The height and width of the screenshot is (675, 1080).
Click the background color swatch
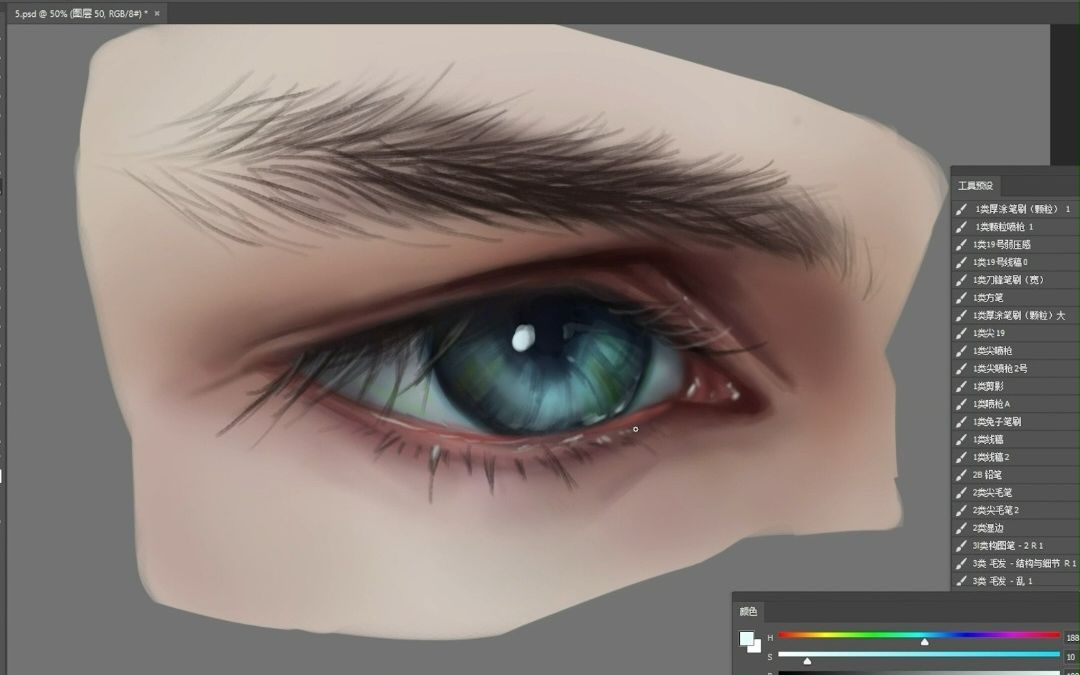tap(756, 647)
